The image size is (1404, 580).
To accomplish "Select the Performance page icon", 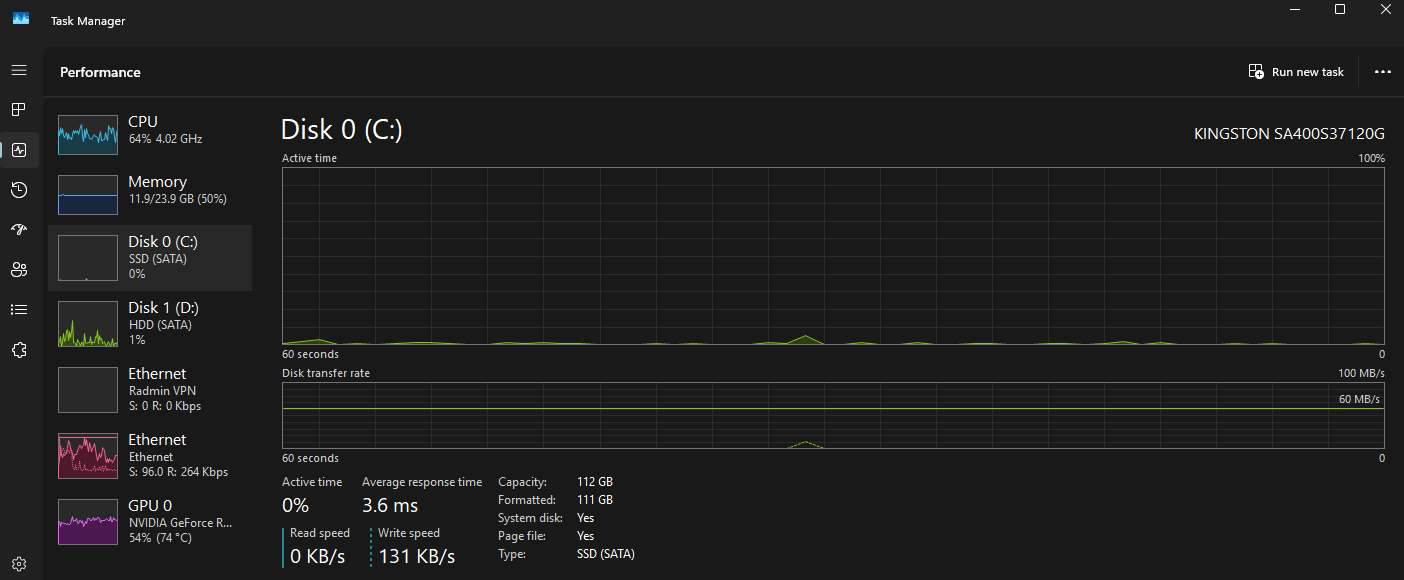I will 19,150.
